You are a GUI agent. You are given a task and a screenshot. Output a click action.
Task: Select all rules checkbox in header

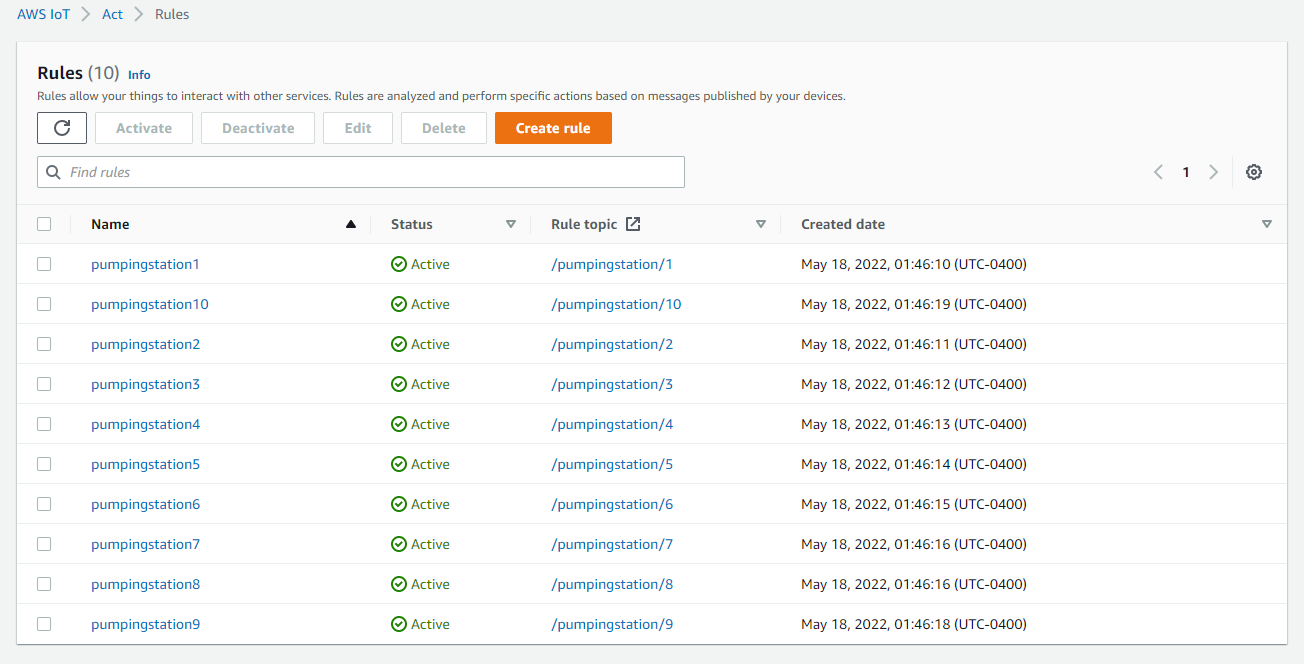44,224
